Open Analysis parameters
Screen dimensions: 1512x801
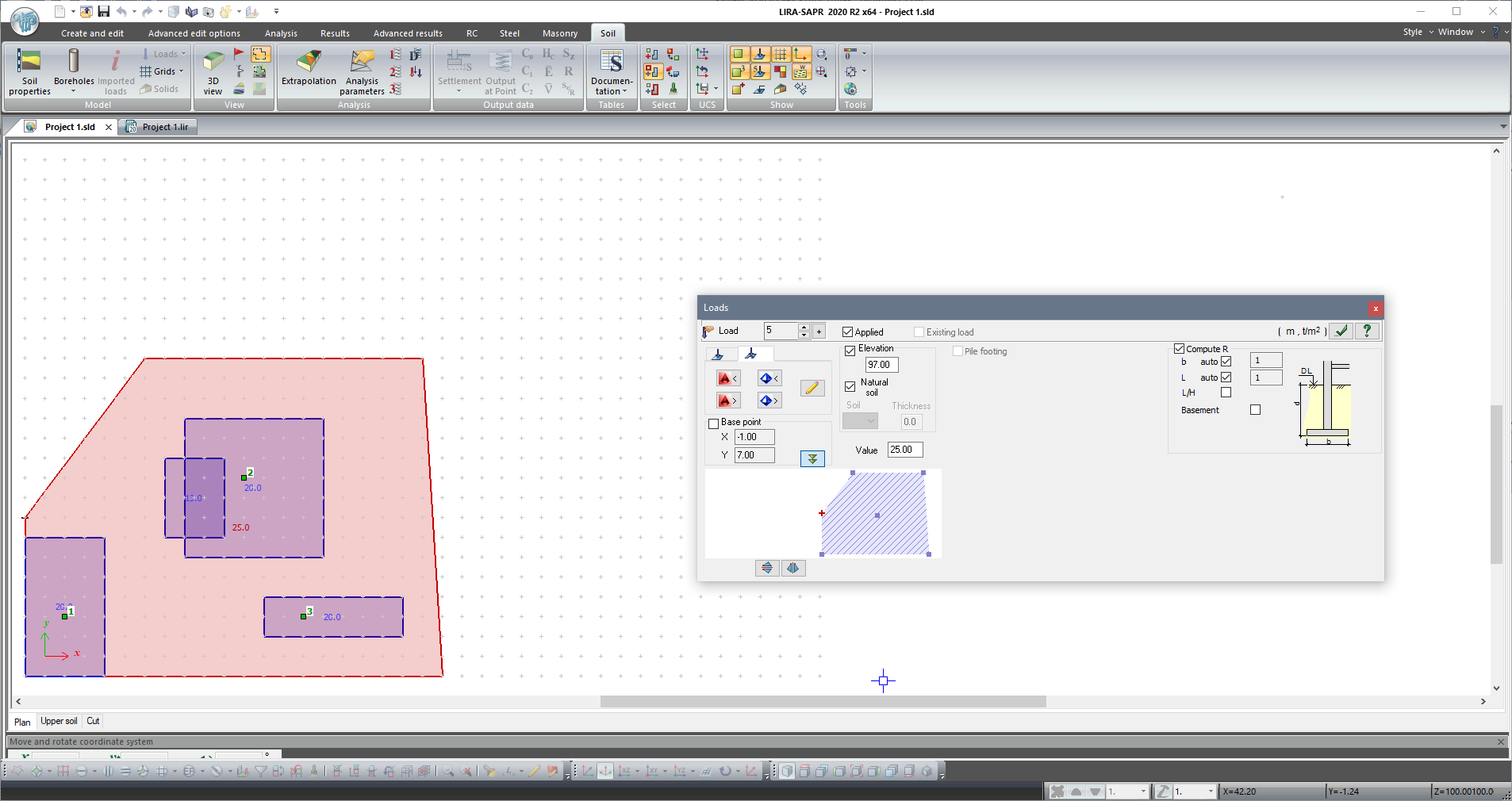[362, 71]
